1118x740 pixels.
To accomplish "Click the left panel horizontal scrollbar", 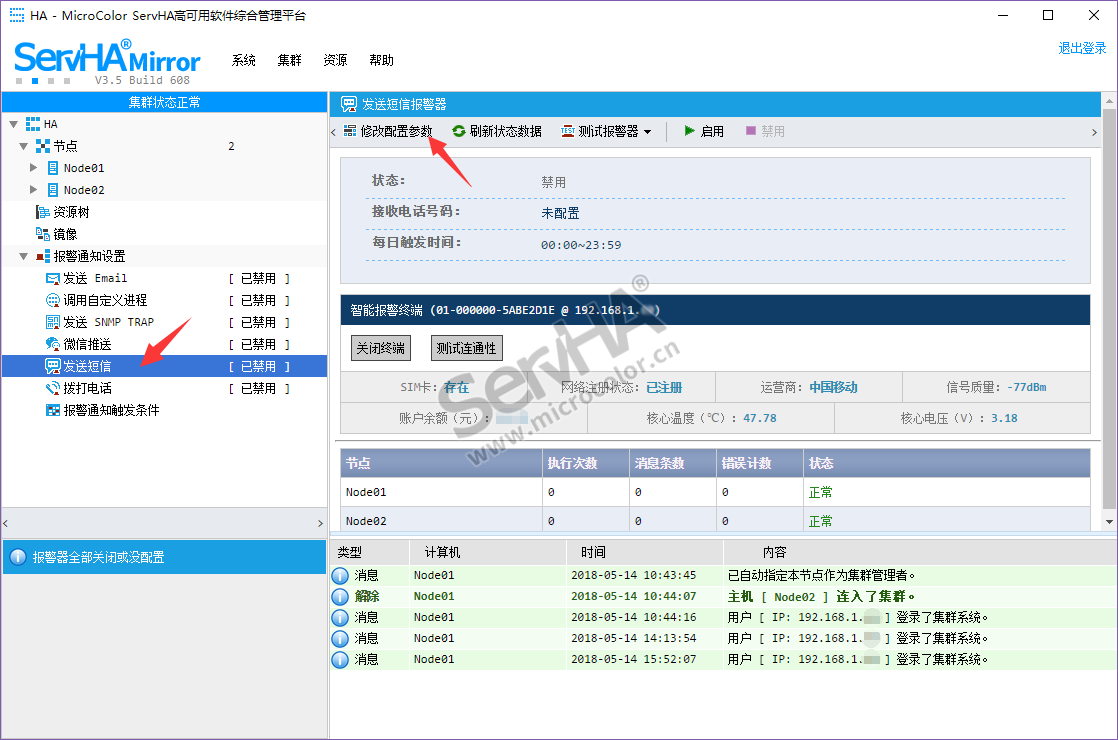I will tap(164, 523).
